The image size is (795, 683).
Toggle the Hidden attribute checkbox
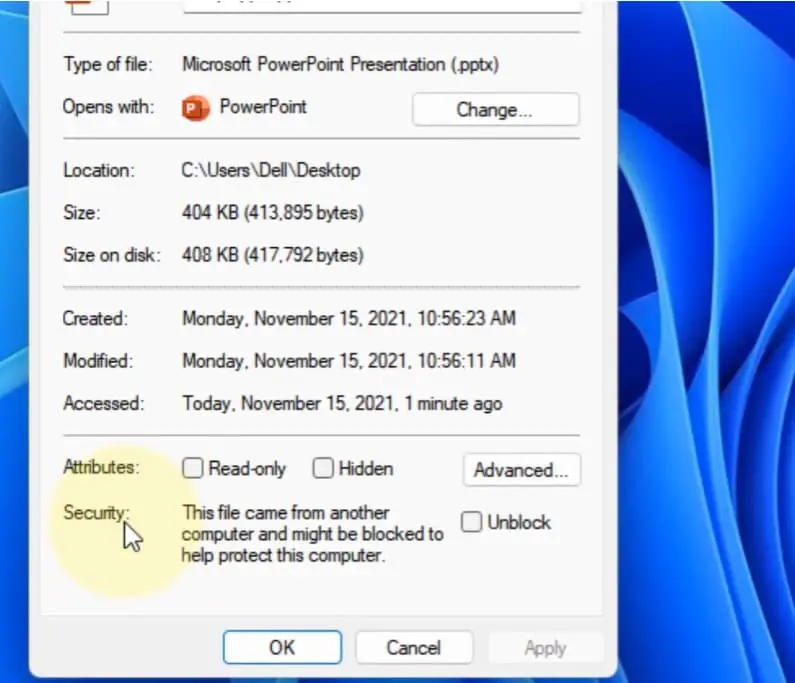323,468
